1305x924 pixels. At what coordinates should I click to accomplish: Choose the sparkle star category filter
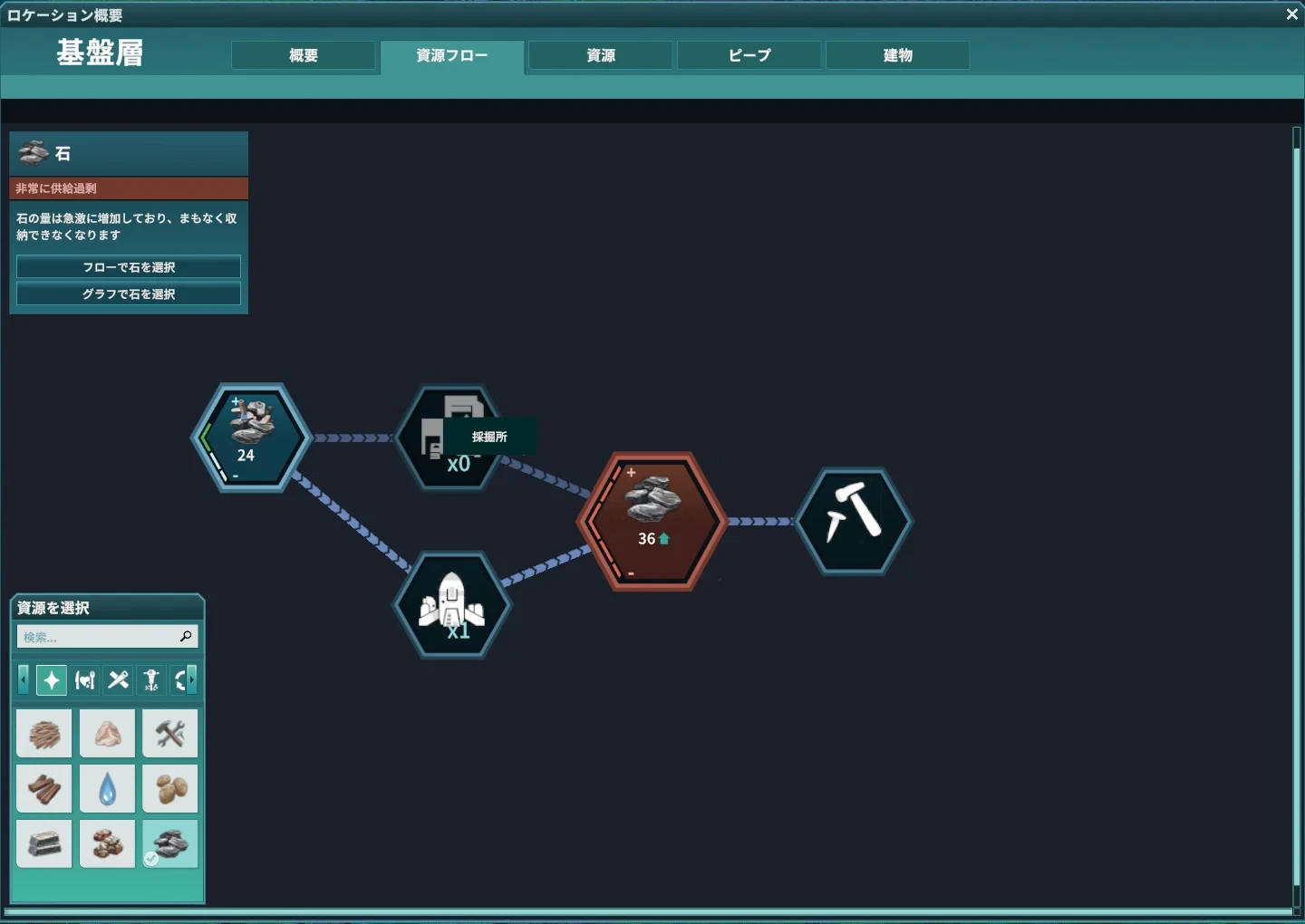[x=52, y=680]
